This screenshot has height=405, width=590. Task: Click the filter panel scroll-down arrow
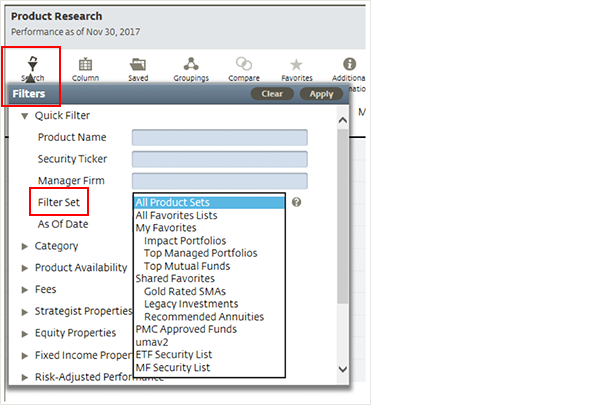(x=343, y=369)
